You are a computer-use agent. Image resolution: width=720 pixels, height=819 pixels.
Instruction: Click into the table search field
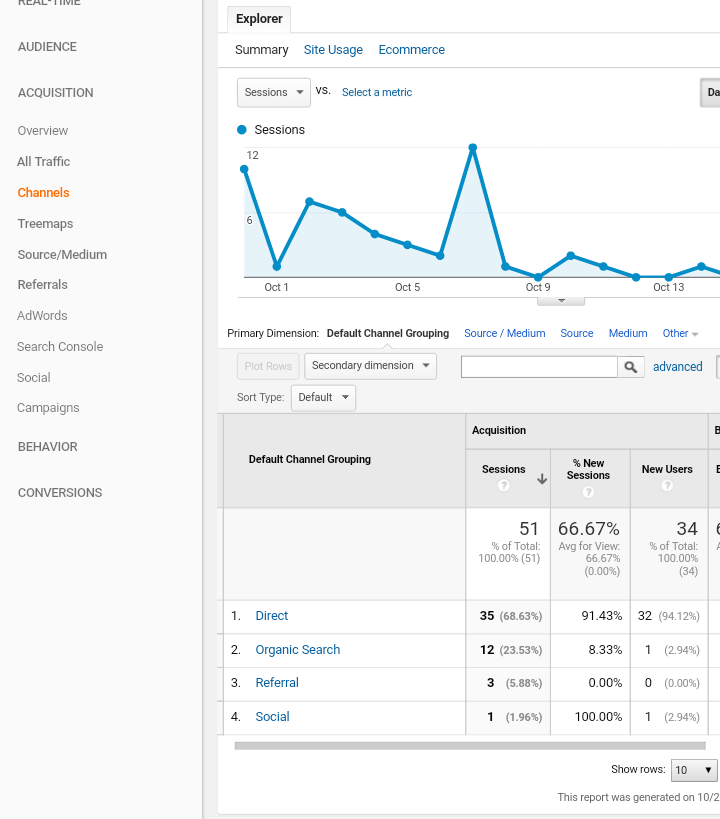(x=539, y=367)
